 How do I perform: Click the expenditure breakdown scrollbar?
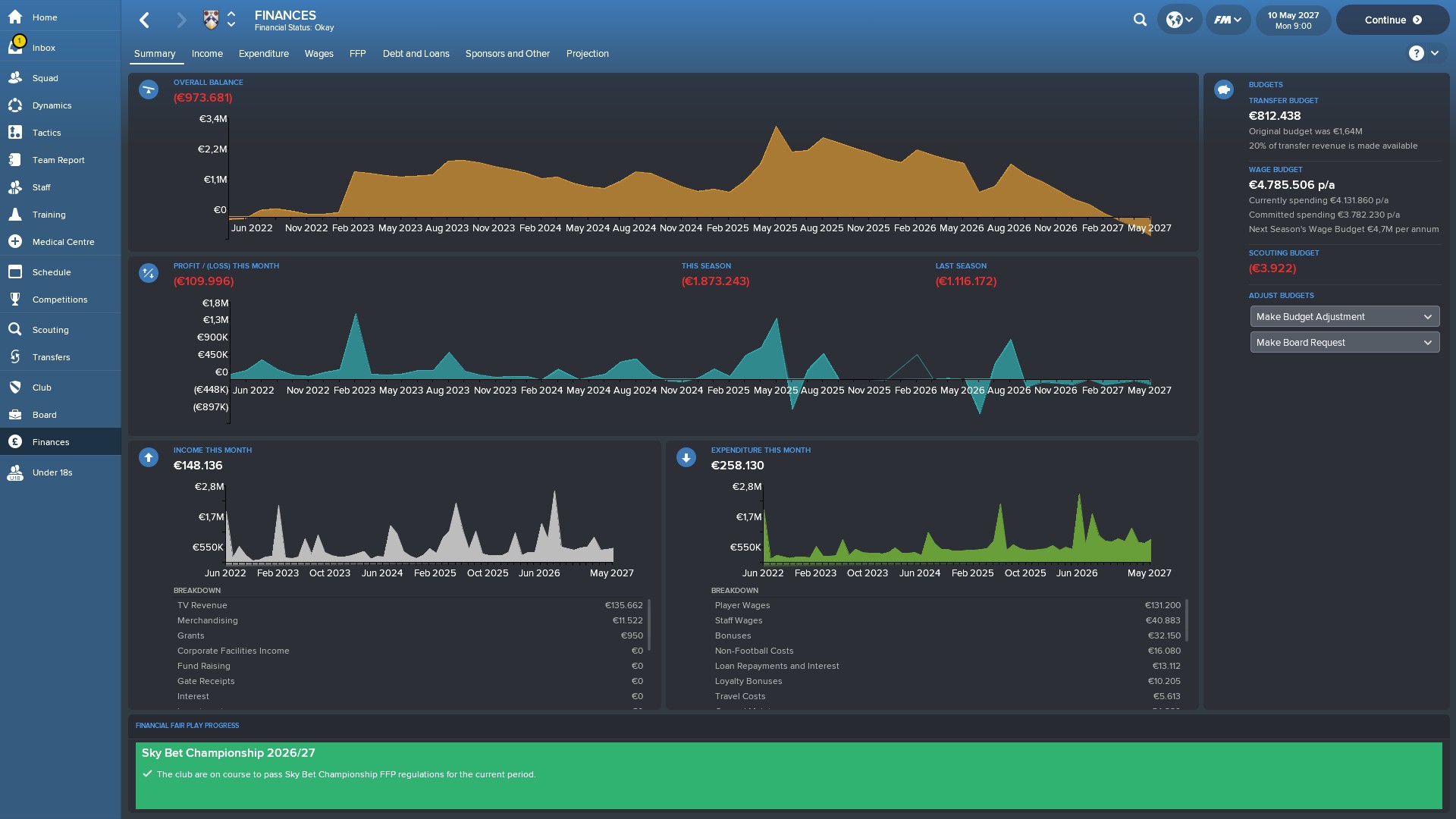pos(1186,620)
